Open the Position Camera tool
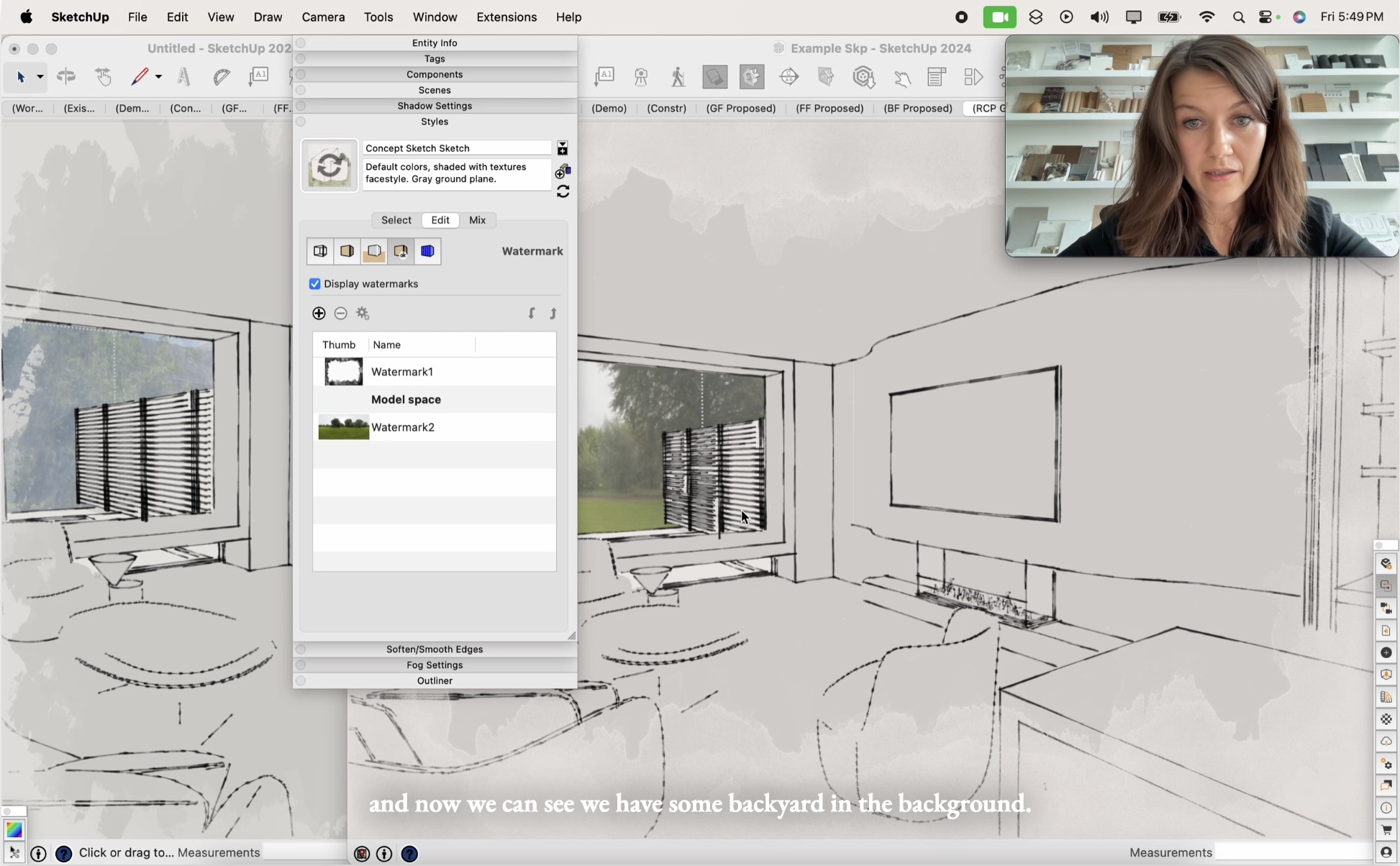1400x866 pixels. [x=640, y=77]
